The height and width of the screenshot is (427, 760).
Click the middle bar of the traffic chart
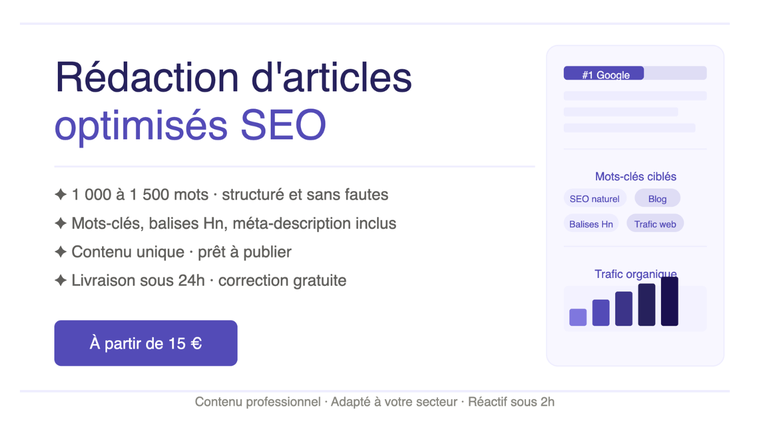[623, 309]
